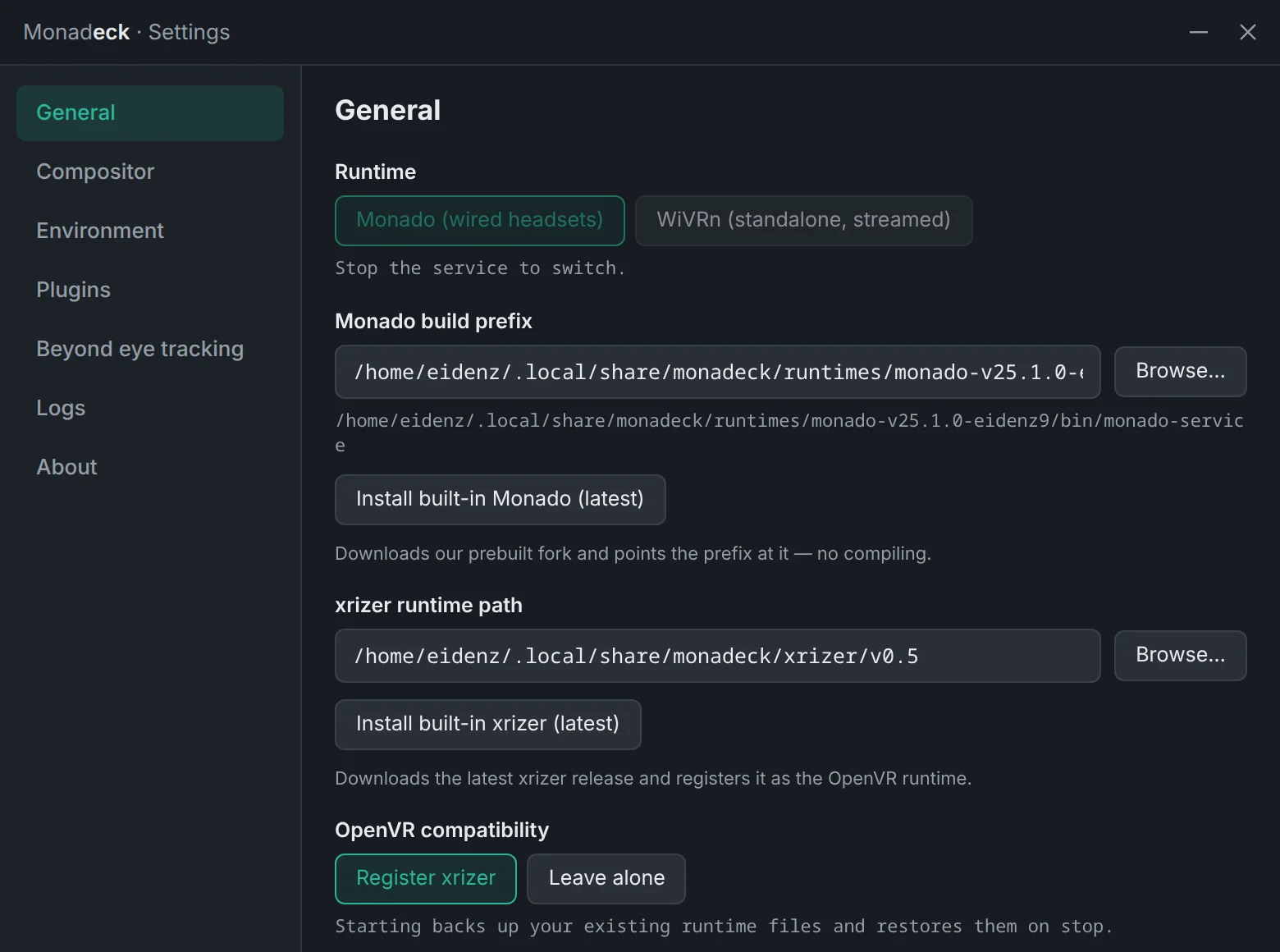
Task: Click the 'xrizer runtime path' label
Action: [428, 606]
